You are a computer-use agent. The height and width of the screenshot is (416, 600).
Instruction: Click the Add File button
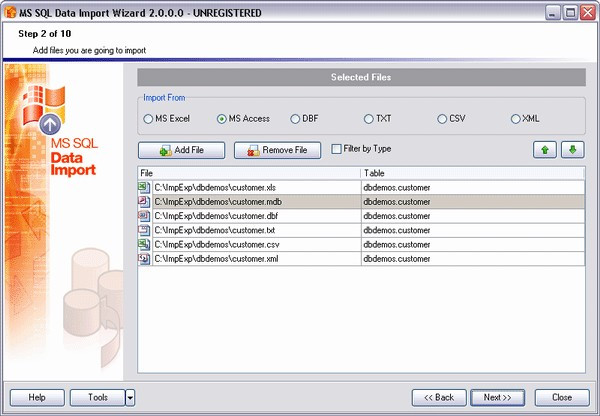point(181,150)
